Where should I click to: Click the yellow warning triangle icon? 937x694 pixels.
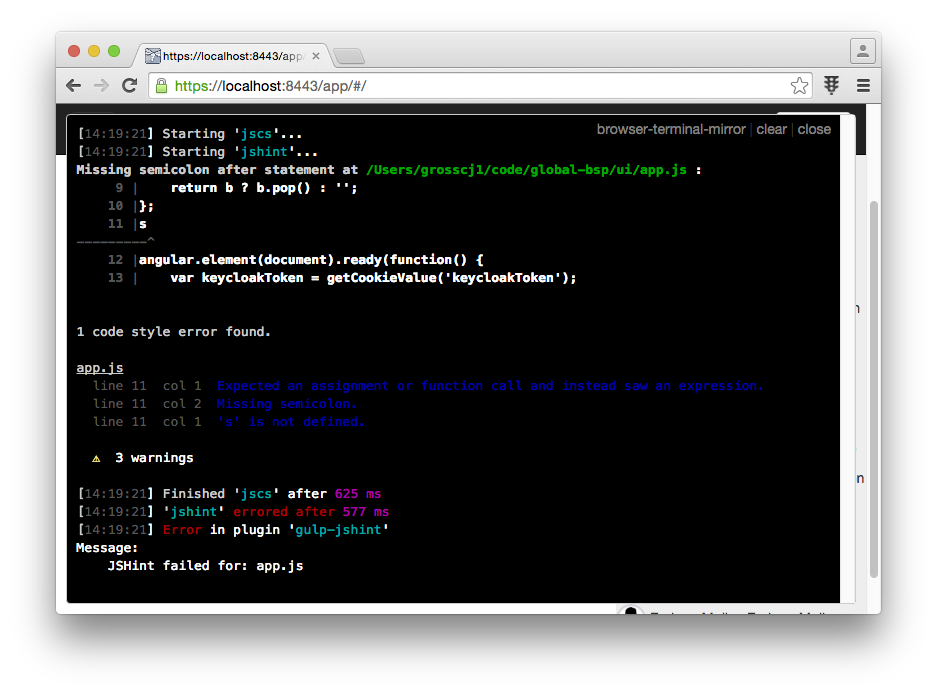(x=96, y=458)
